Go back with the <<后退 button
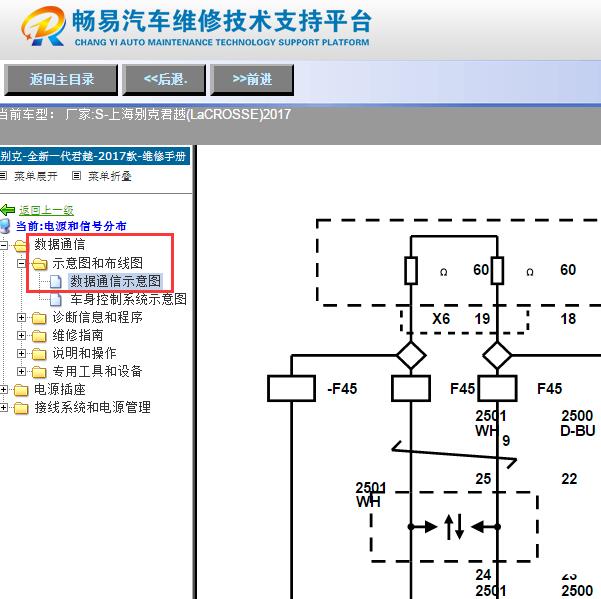The height and width of the screenshot is (599, 601). (x=164, y=79)
